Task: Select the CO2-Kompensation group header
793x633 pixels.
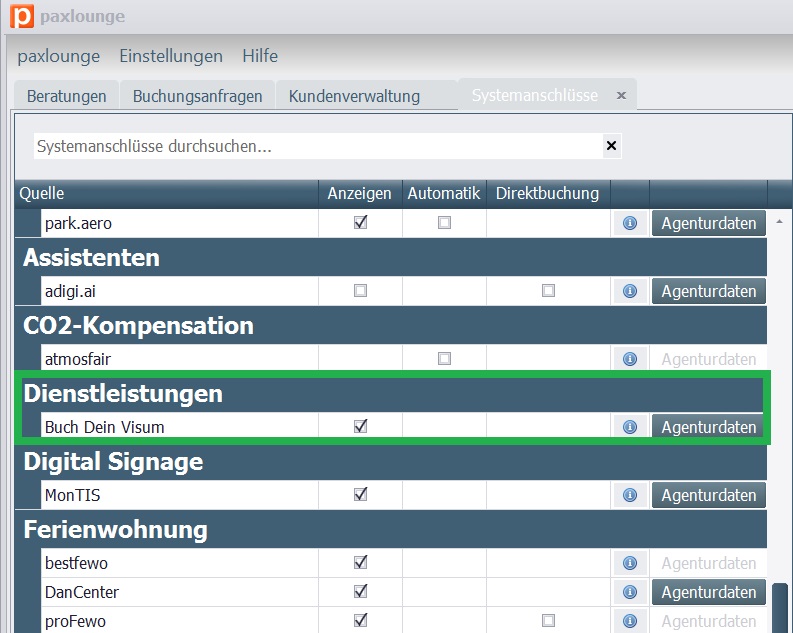Action: (x=391, y=325)
